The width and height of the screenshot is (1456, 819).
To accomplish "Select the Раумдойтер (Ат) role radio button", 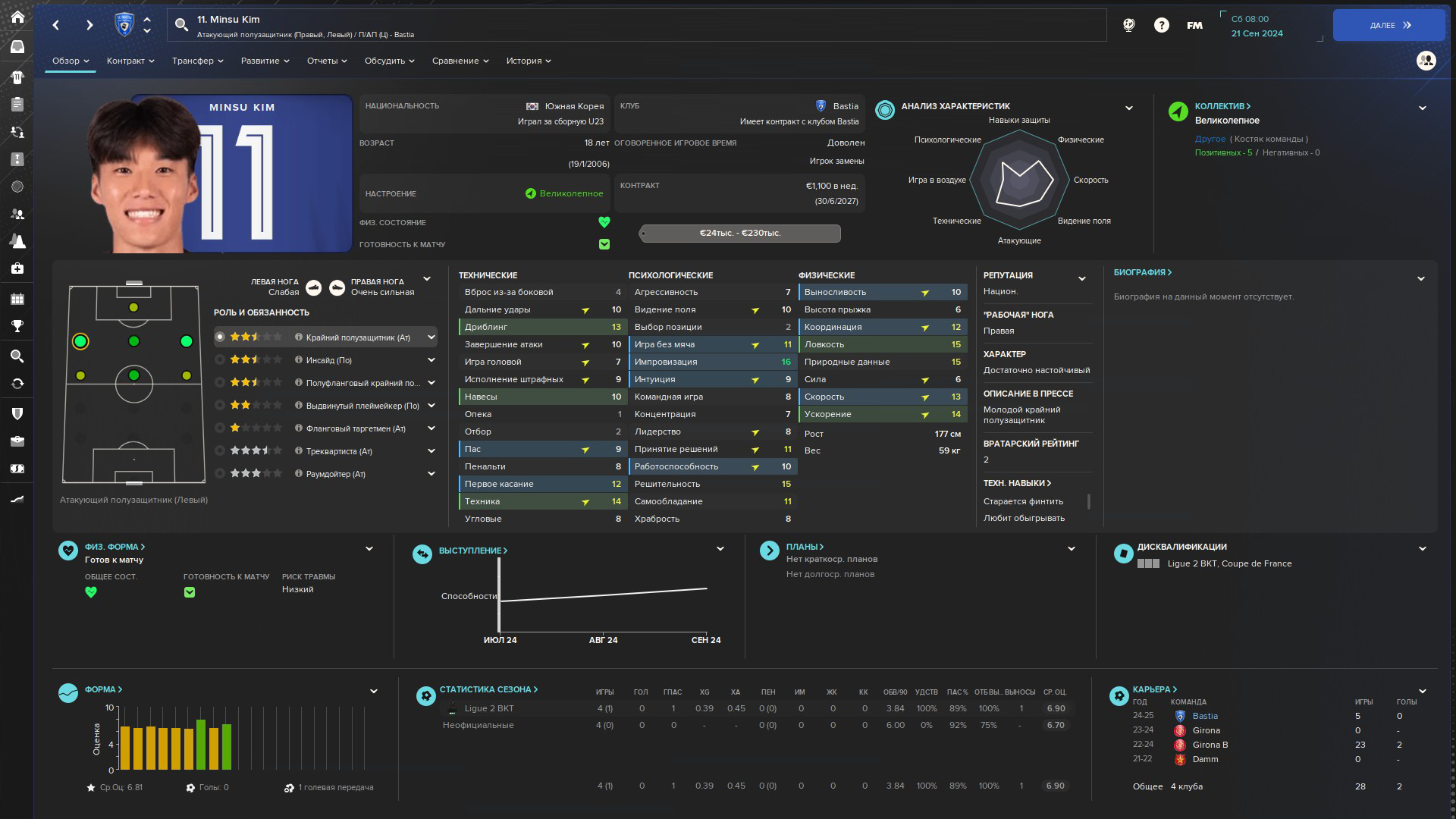I will pyautogui.click(x=220, y=474).
